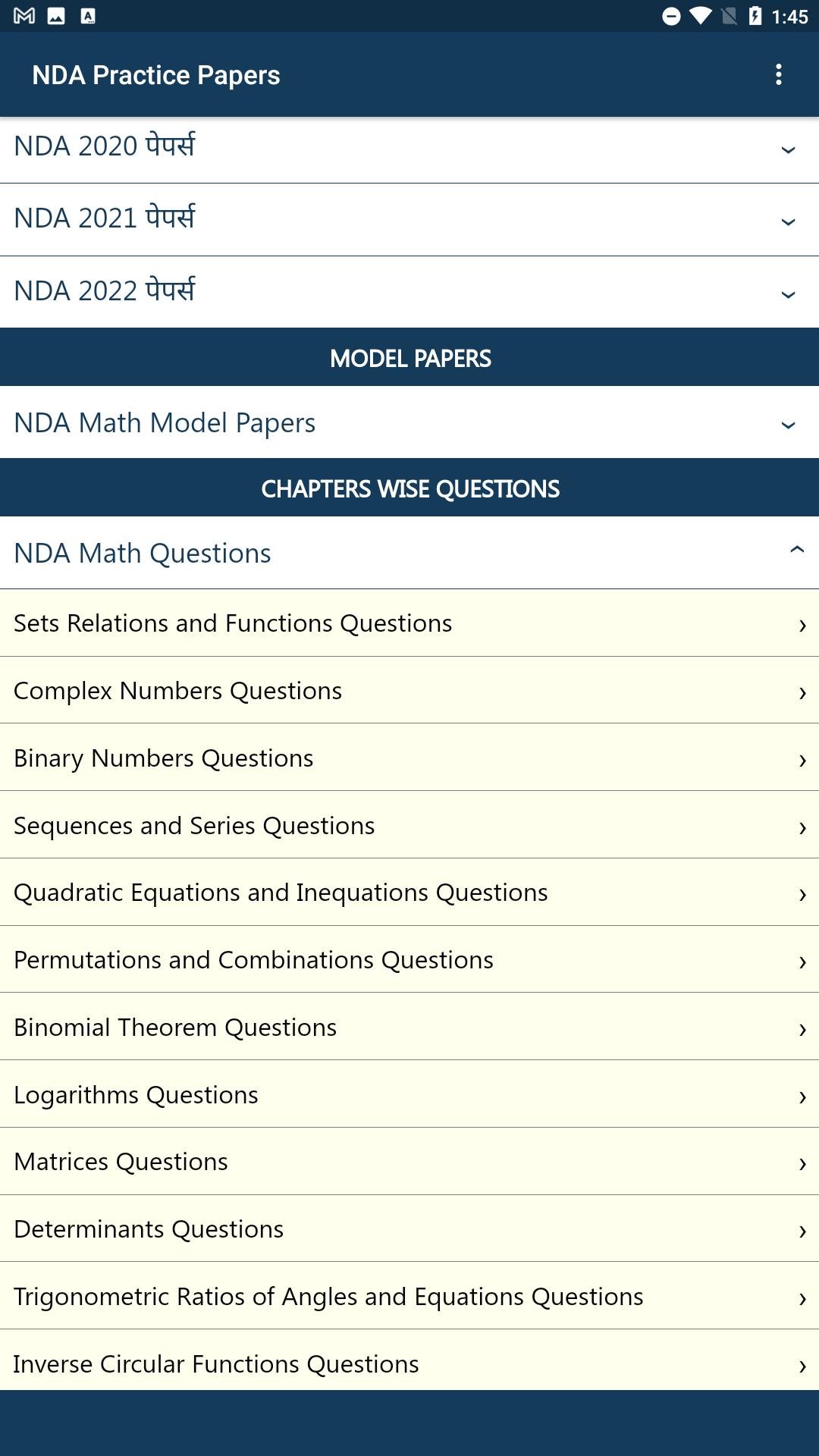Viewport: 819px width, 1456px height.
Task: Tap the battery icon in status bar
Action: pyautogui.click(x=755, y=16)
